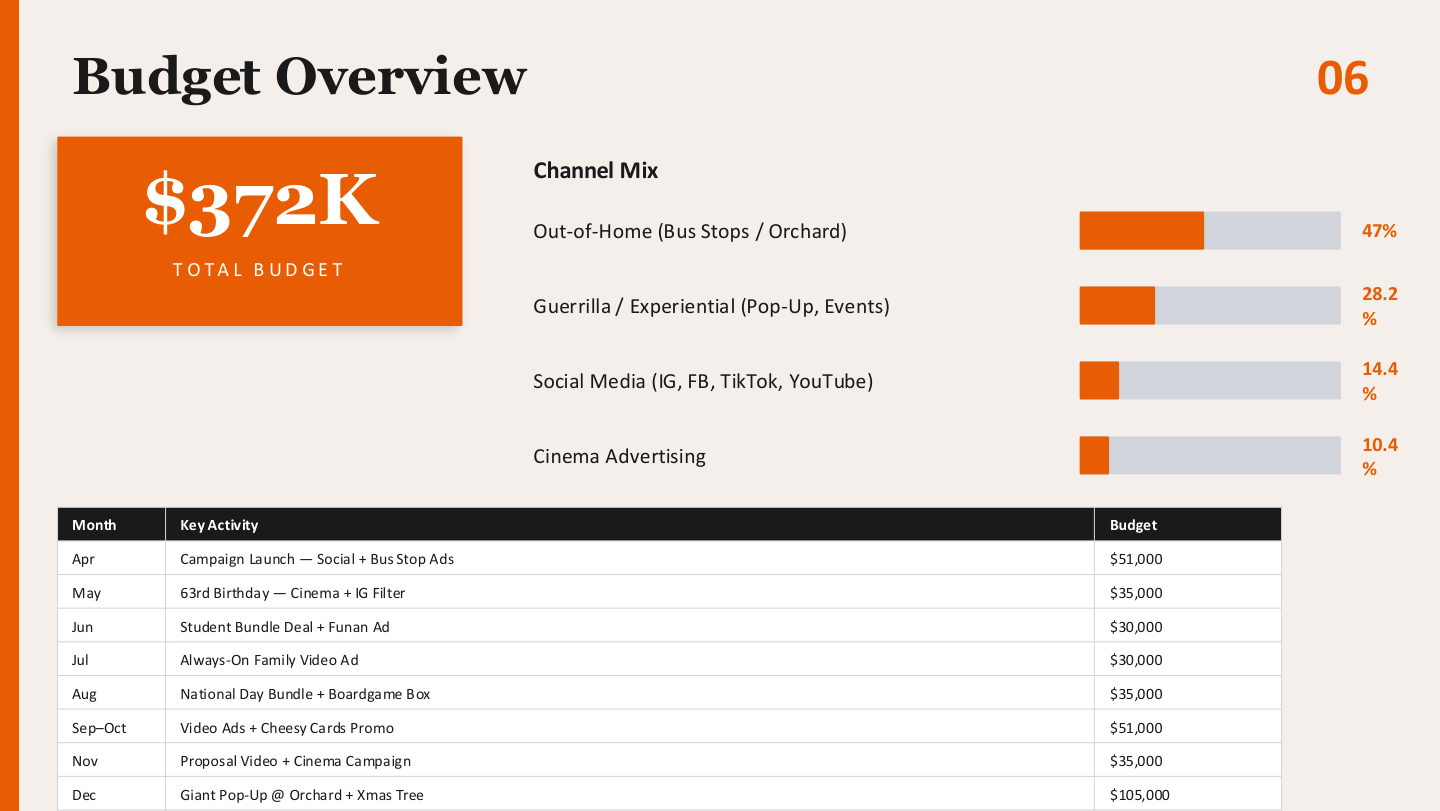The width and height of the screenshot is (1440, 811).
Task: Click the Month column header
Action: tap(94, 525)
